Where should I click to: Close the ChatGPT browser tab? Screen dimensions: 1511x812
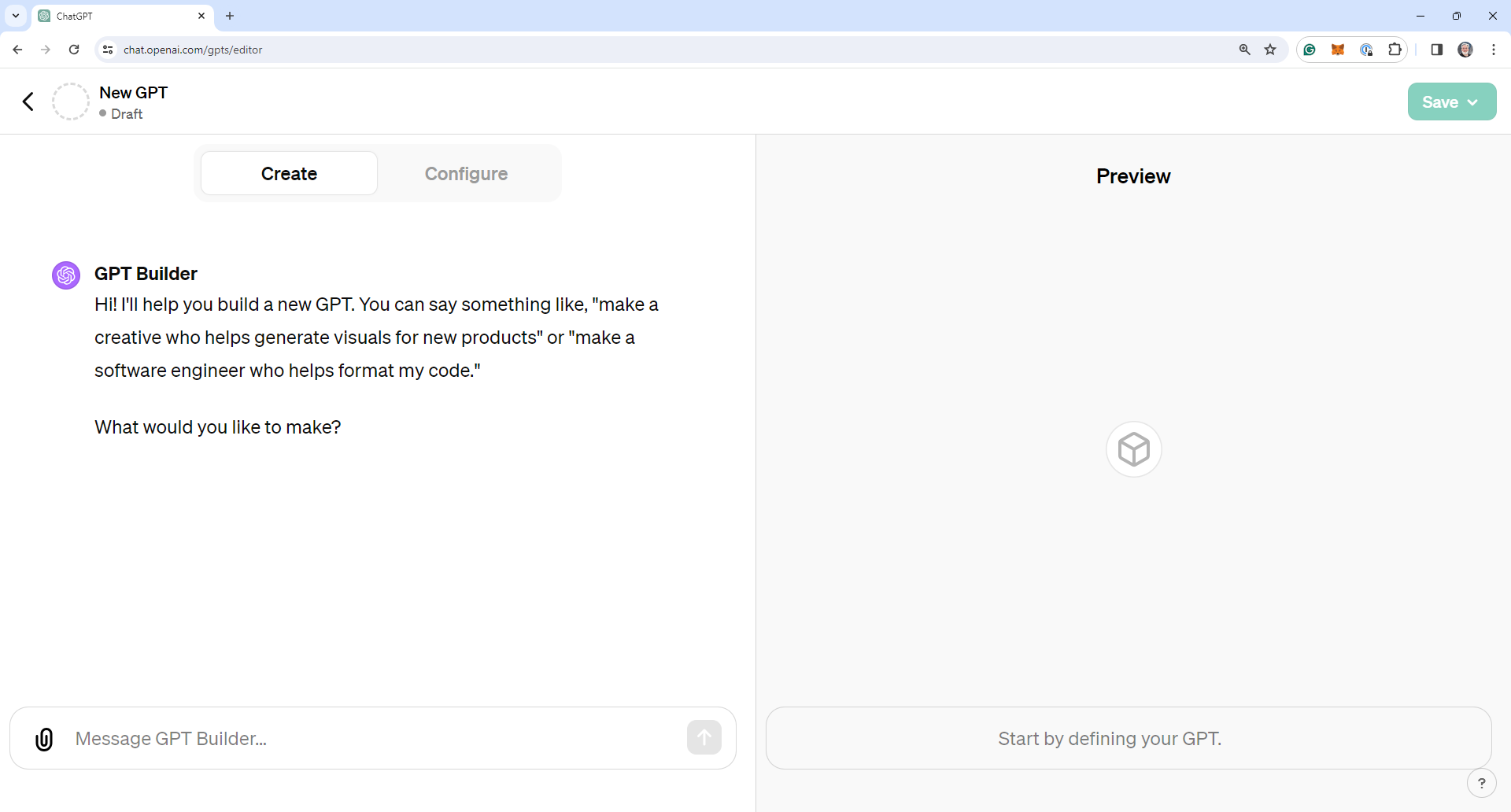pyautogui.click(x=201, y=16)
